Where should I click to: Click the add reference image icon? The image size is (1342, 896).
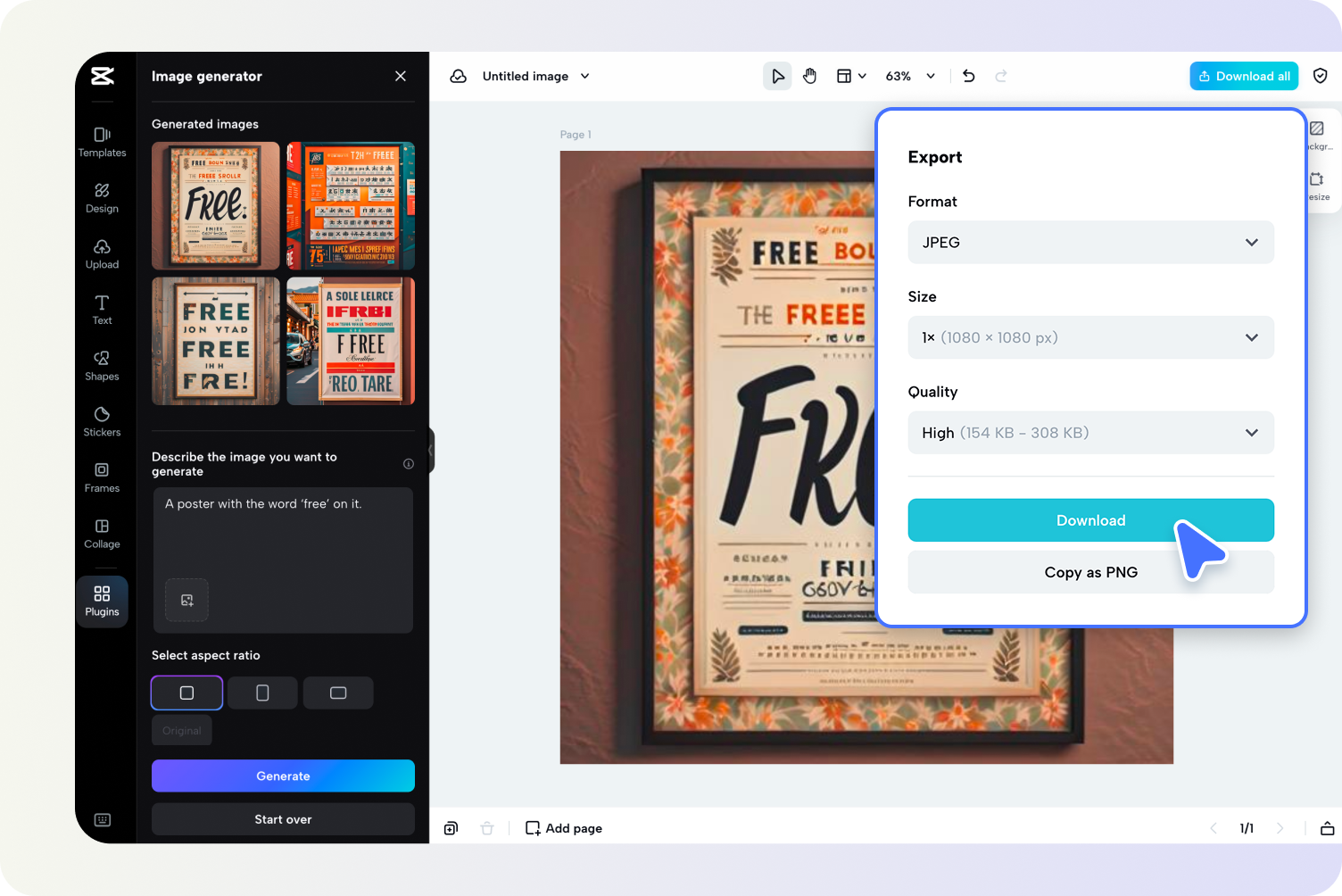187,600
